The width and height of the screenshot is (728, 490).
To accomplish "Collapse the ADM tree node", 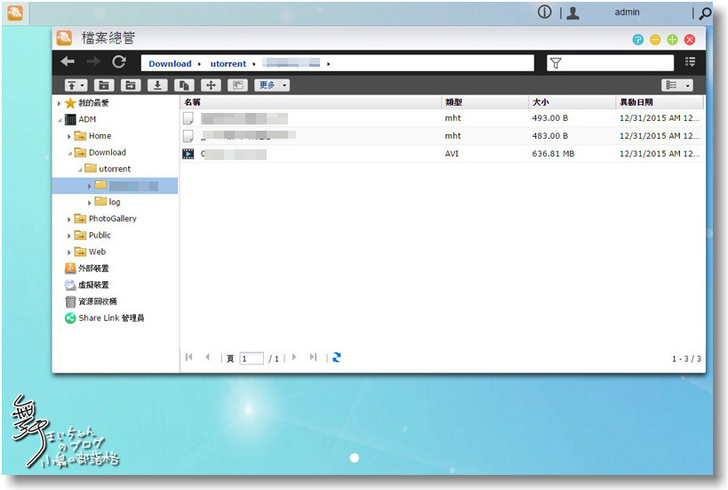I will [59, 120].
